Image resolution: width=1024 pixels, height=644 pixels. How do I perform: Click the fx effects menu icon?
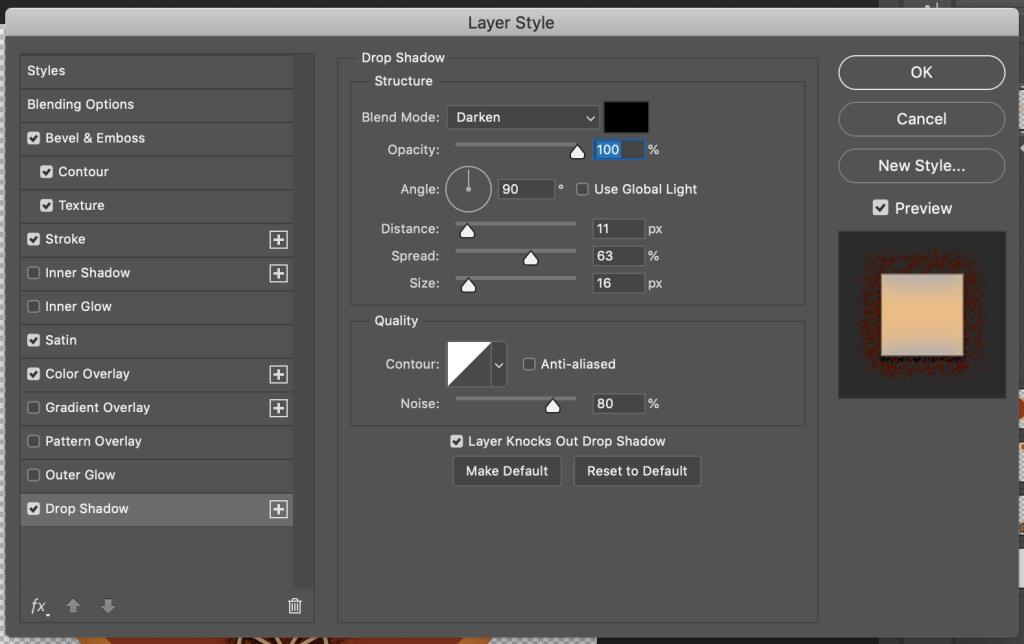point(39,606)
